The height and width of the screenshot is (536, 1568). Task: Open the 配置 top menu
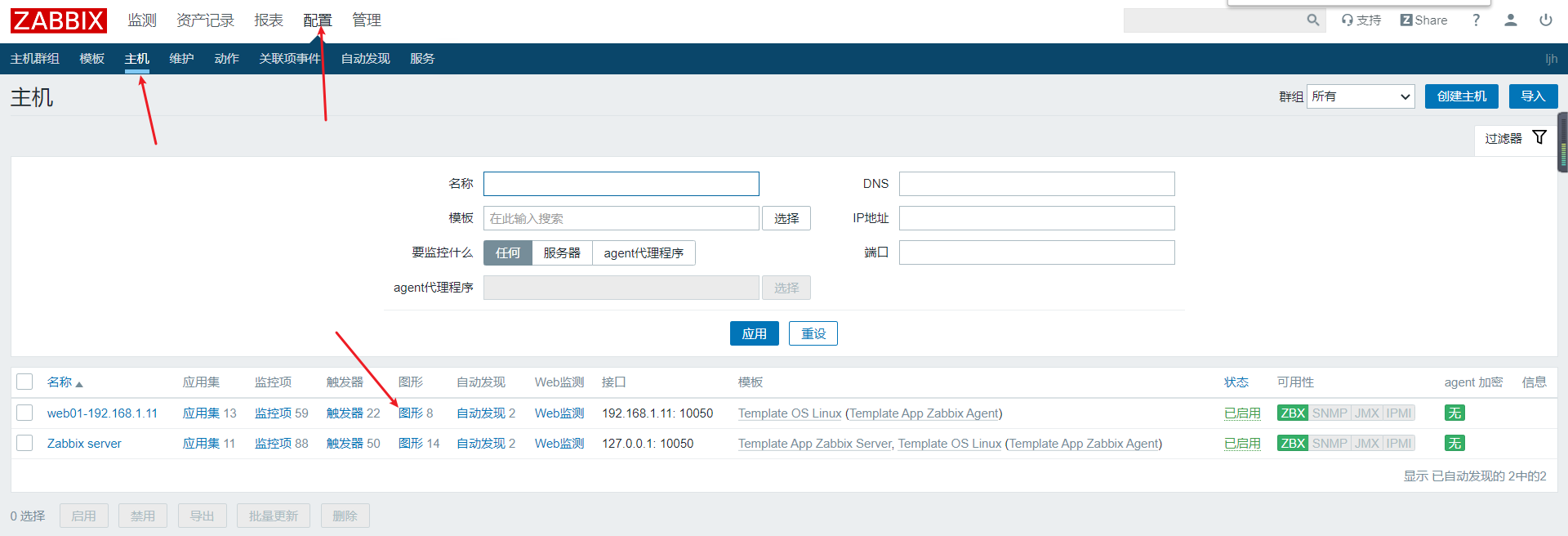[318, 20]
